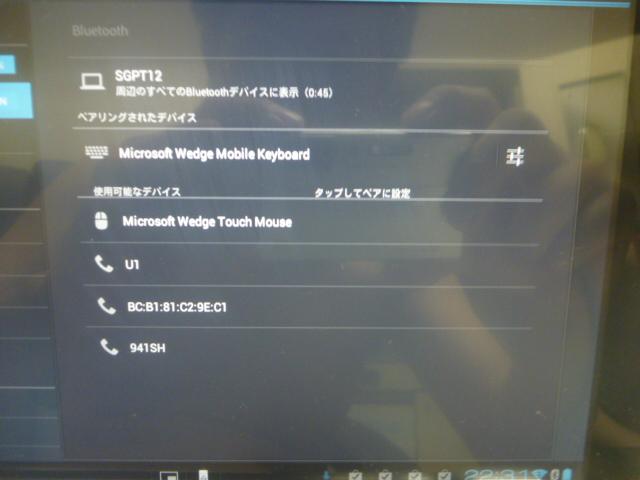Select SGPT12 device visibility entry

coord(310,83)
